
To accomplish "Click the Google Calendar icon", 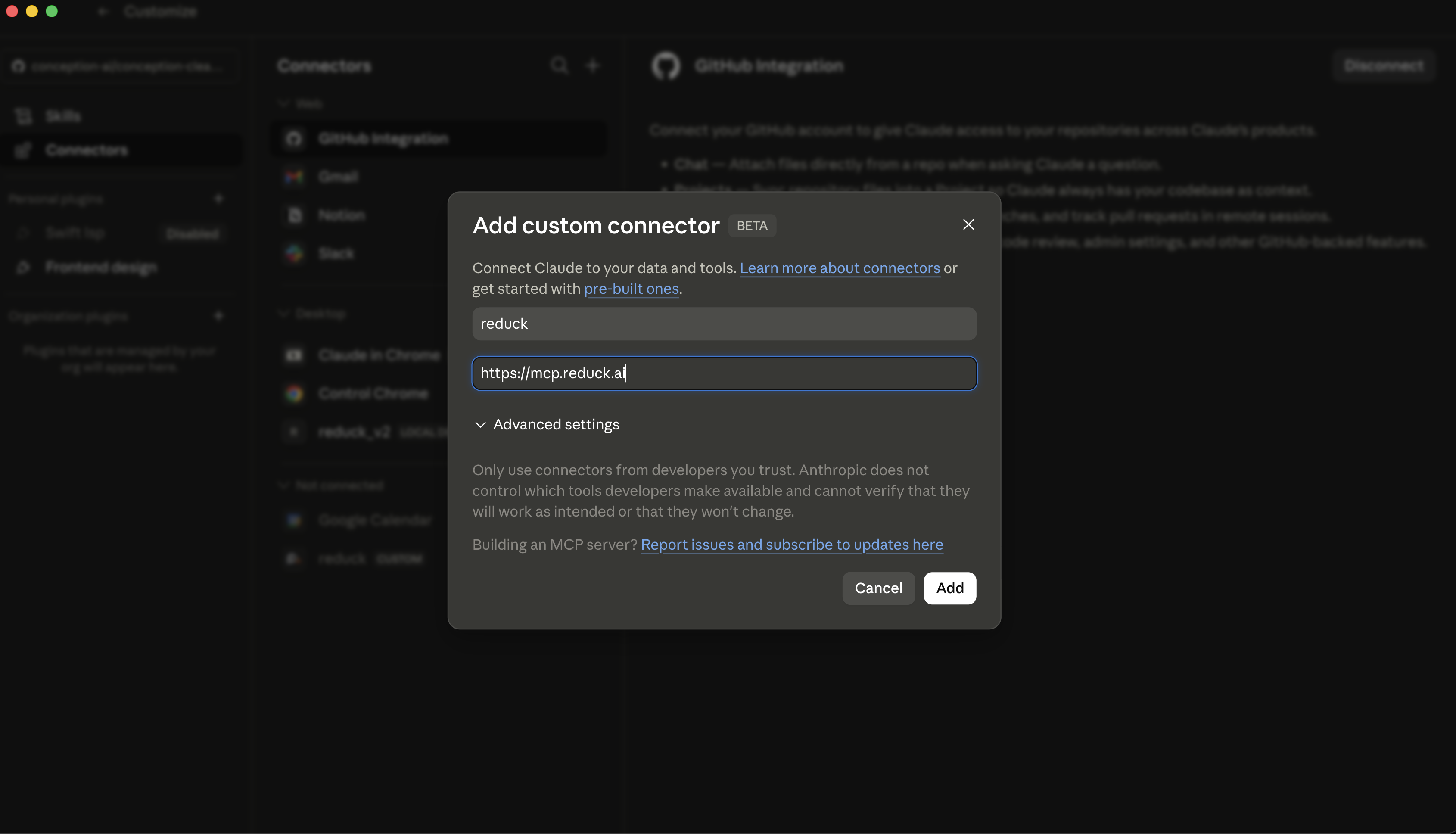I will click(x=294, y=520).
